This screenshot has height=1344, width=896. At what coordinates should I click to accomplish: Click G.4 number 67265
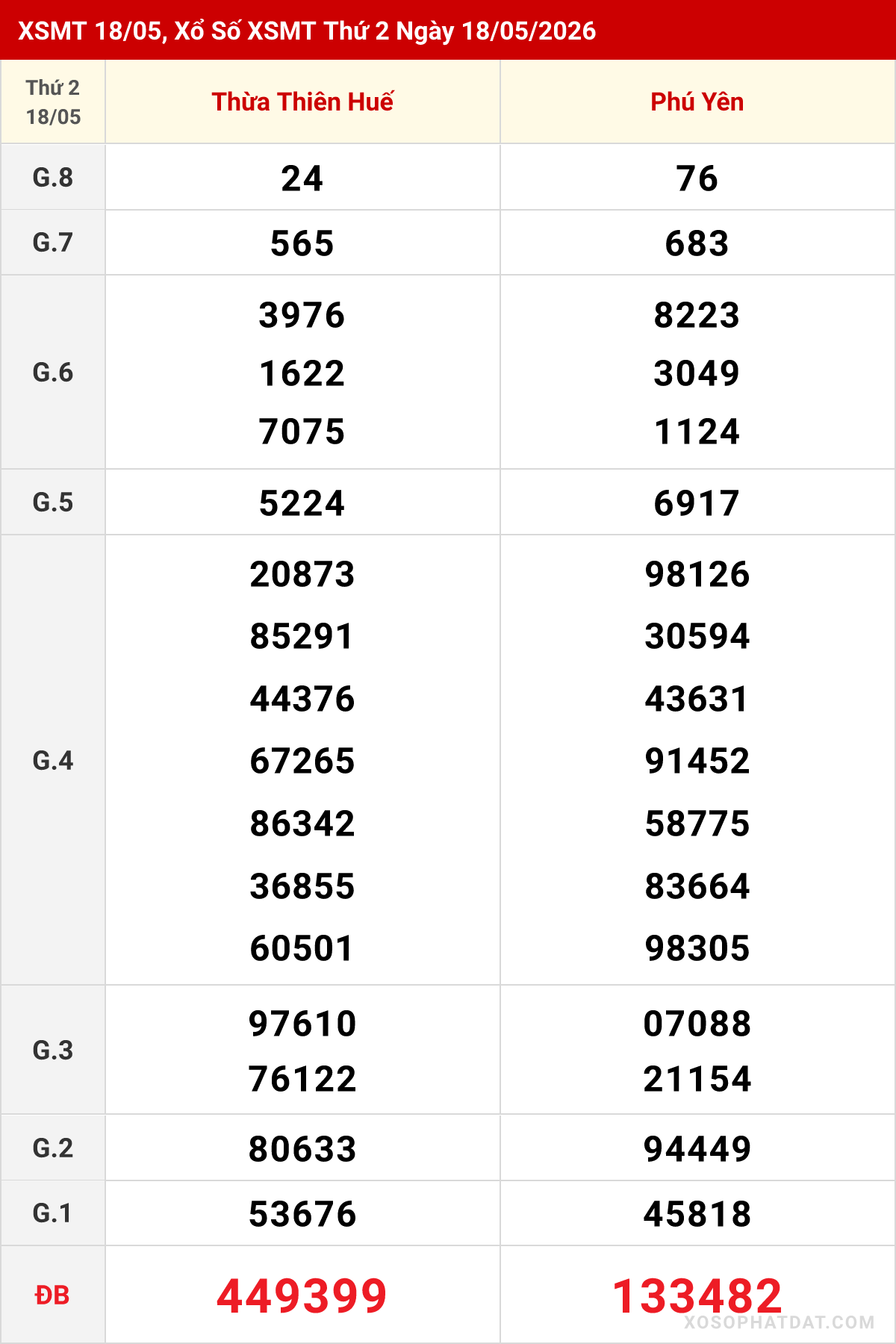[302, 761]
